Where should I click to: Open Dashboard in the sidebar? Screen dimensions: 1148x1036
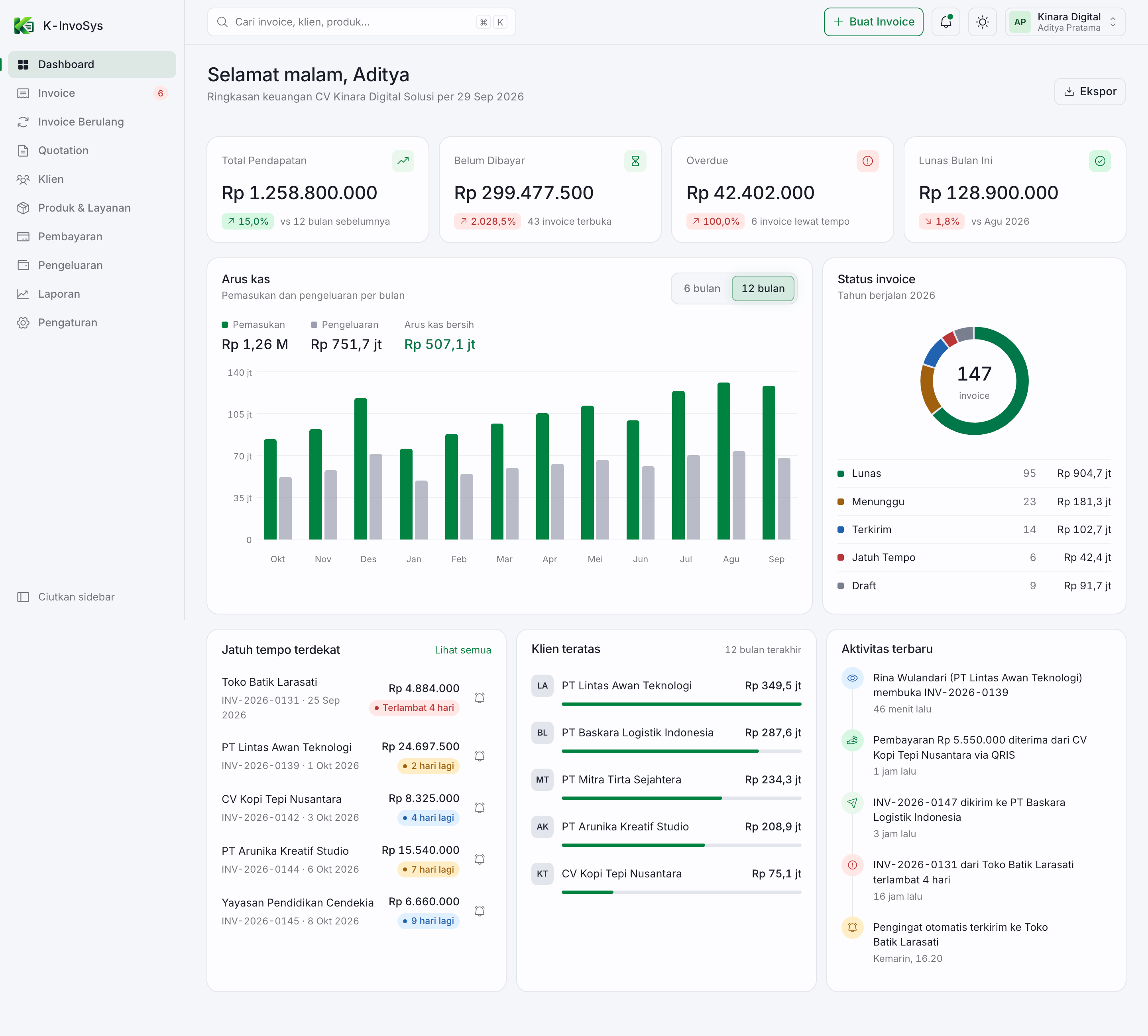(x=92, y=64)
